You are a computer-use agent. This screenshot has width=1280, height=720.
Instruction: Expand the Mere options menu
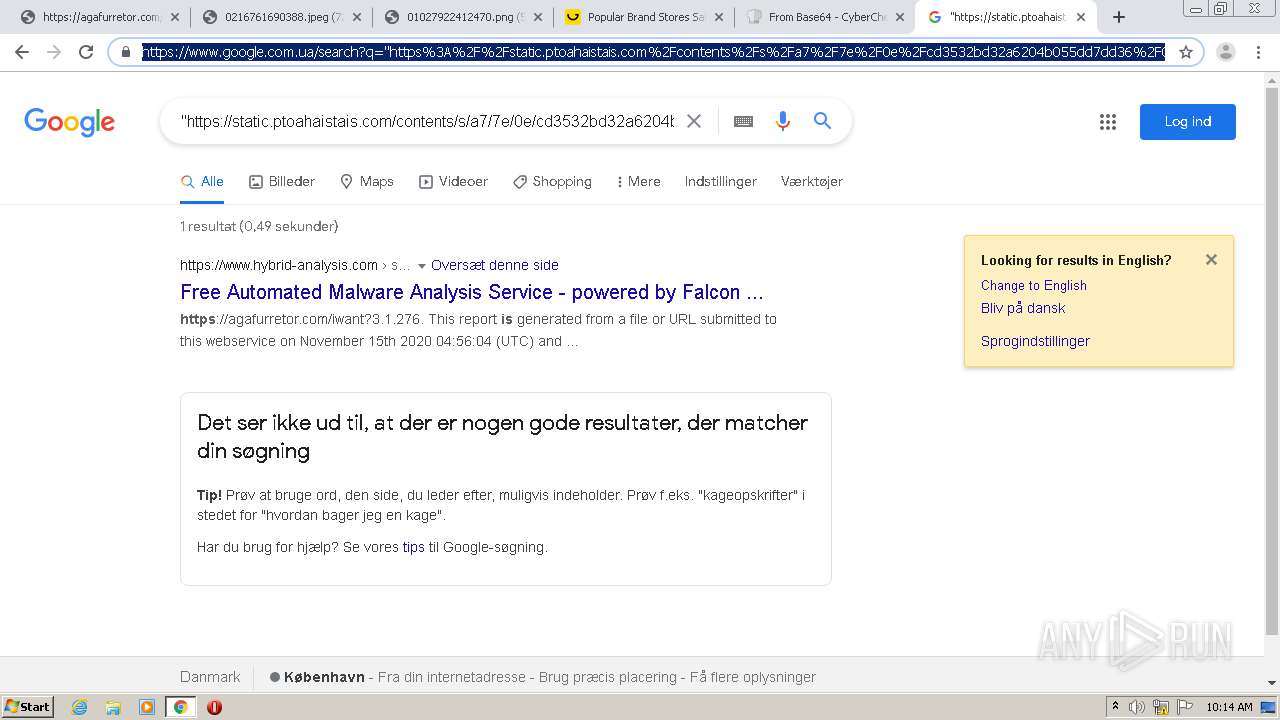(x=638, y=181)
